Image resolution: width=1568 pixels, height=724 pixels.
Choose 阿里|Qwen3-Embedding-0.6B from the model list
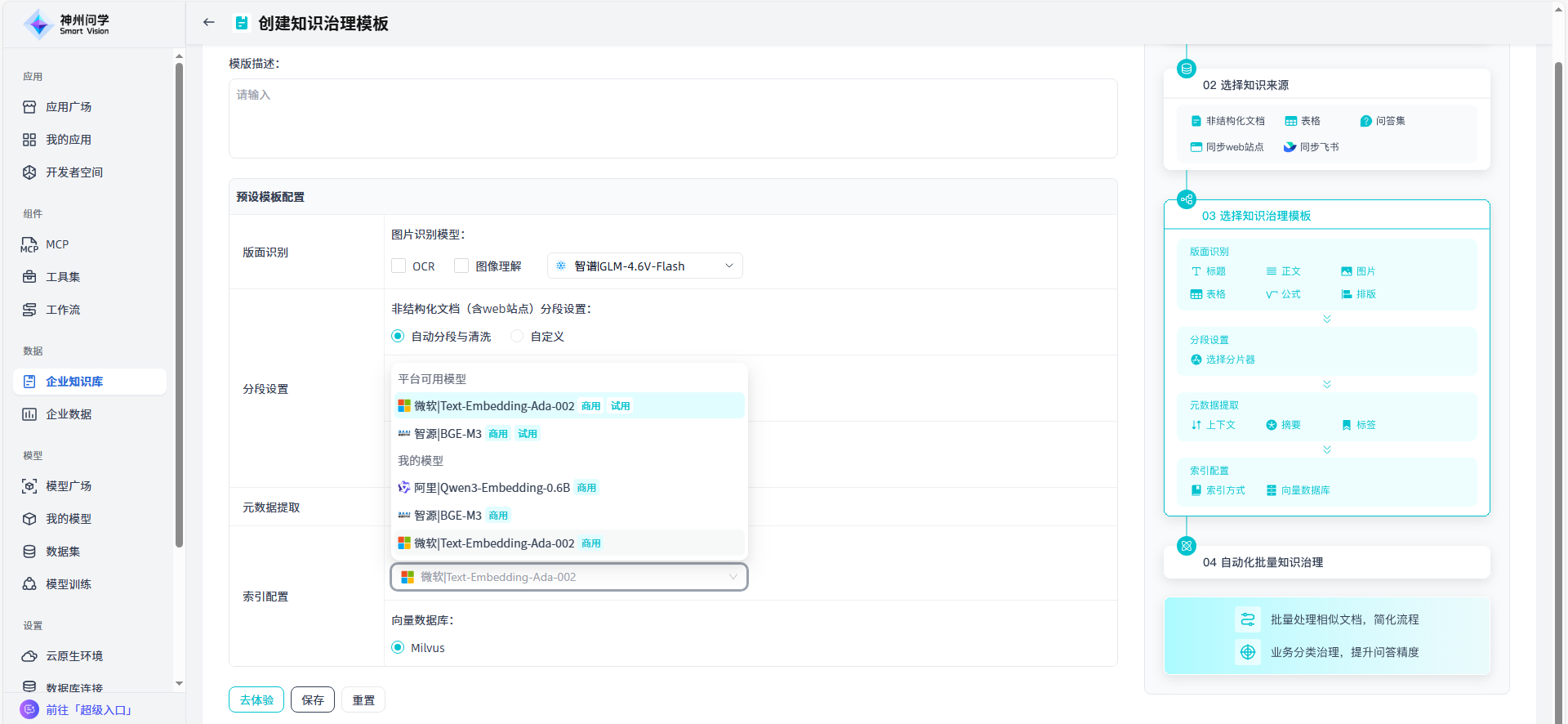coord(492,488)
